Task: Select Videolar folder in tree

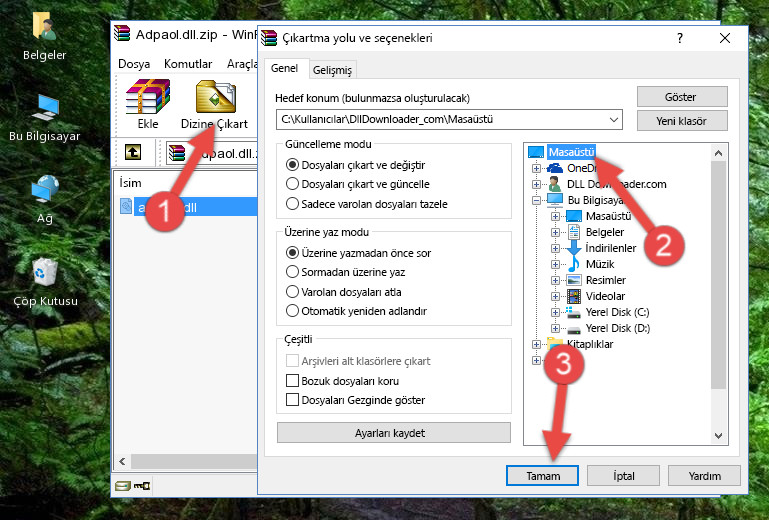Action: tap(605, 296)
